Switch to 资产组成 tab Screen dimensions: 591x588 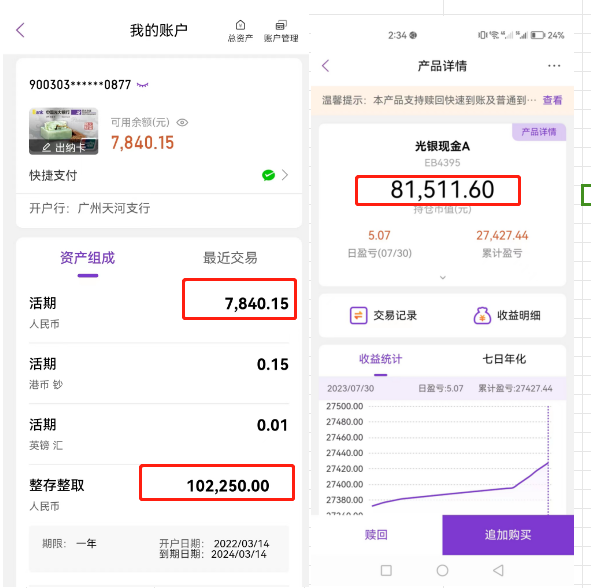87,259
